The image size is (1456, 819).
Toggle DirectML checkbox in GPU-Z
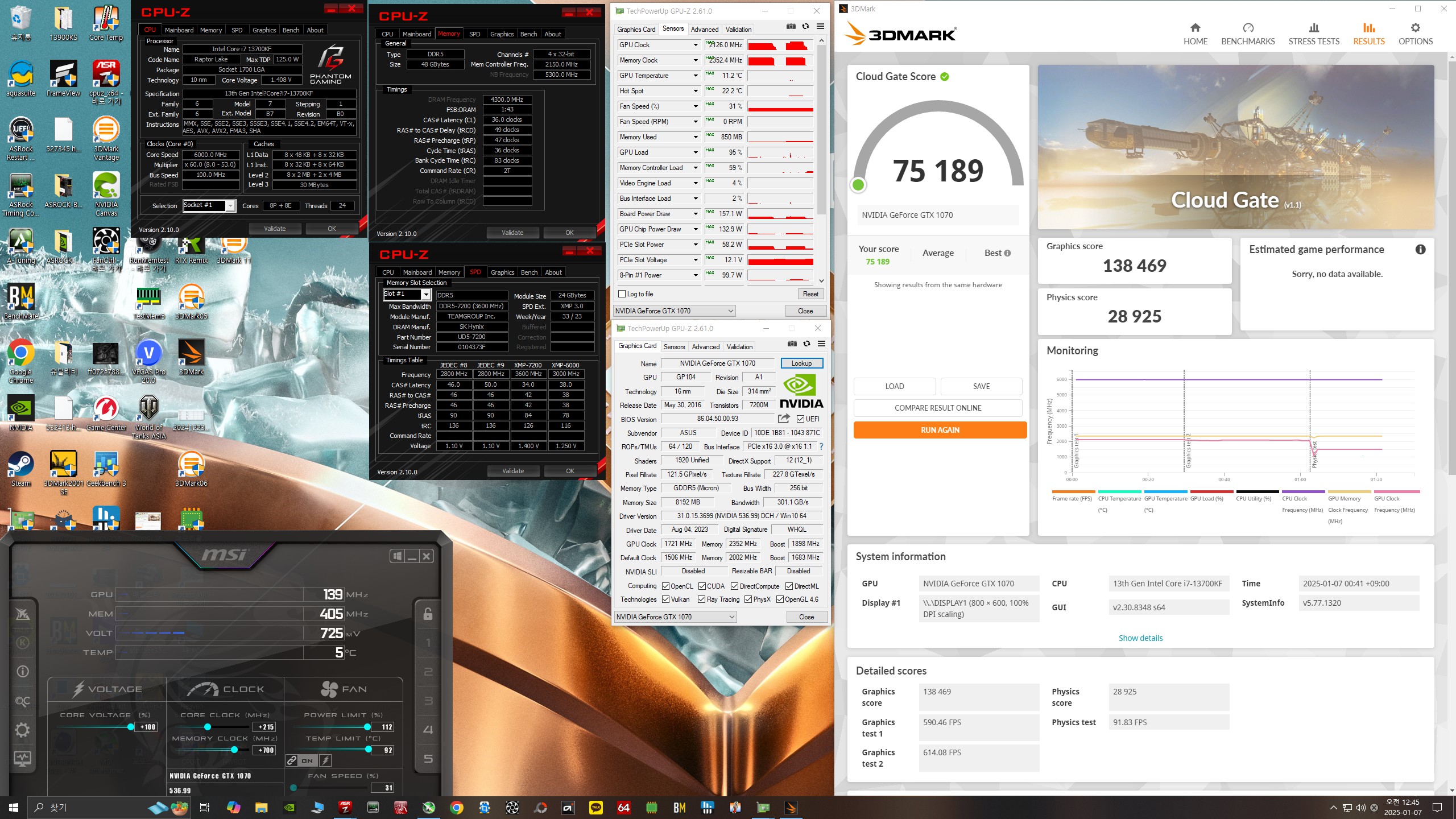(x=789, y=586)
